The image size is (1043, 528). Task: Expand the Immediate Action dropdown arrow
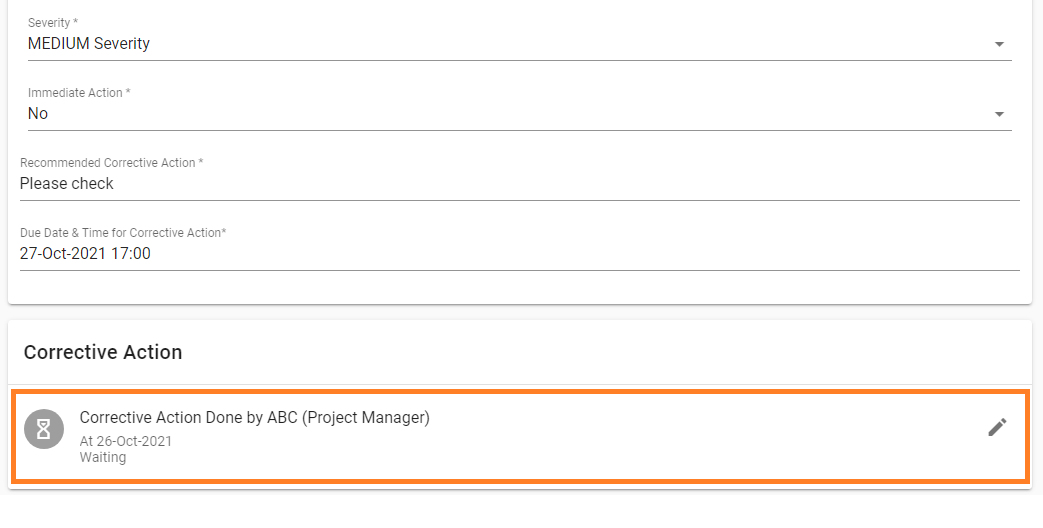coord(999,114)
